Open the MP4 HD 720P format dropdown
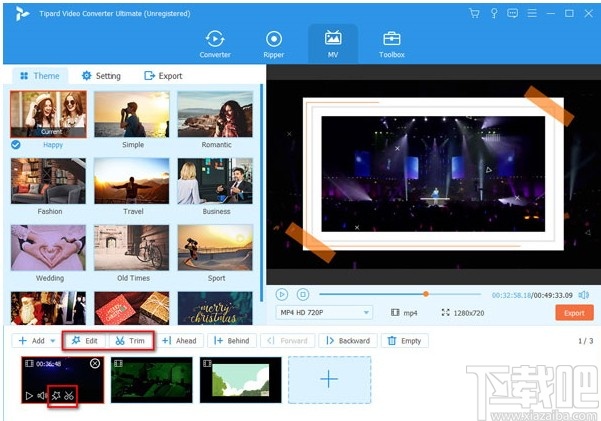The image size is (601, 421). pos(324,313)
